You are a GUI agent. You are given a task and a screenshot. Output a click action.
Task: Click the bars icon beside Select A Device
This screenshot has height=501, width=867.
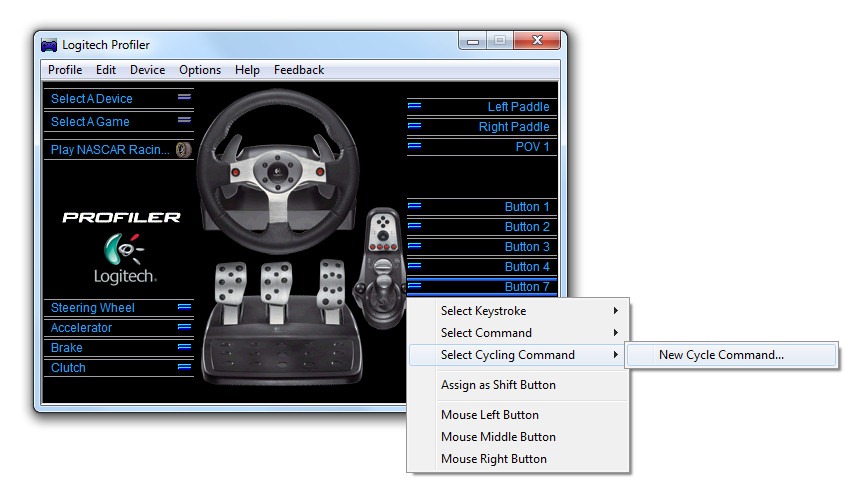(x=184, y=97)
